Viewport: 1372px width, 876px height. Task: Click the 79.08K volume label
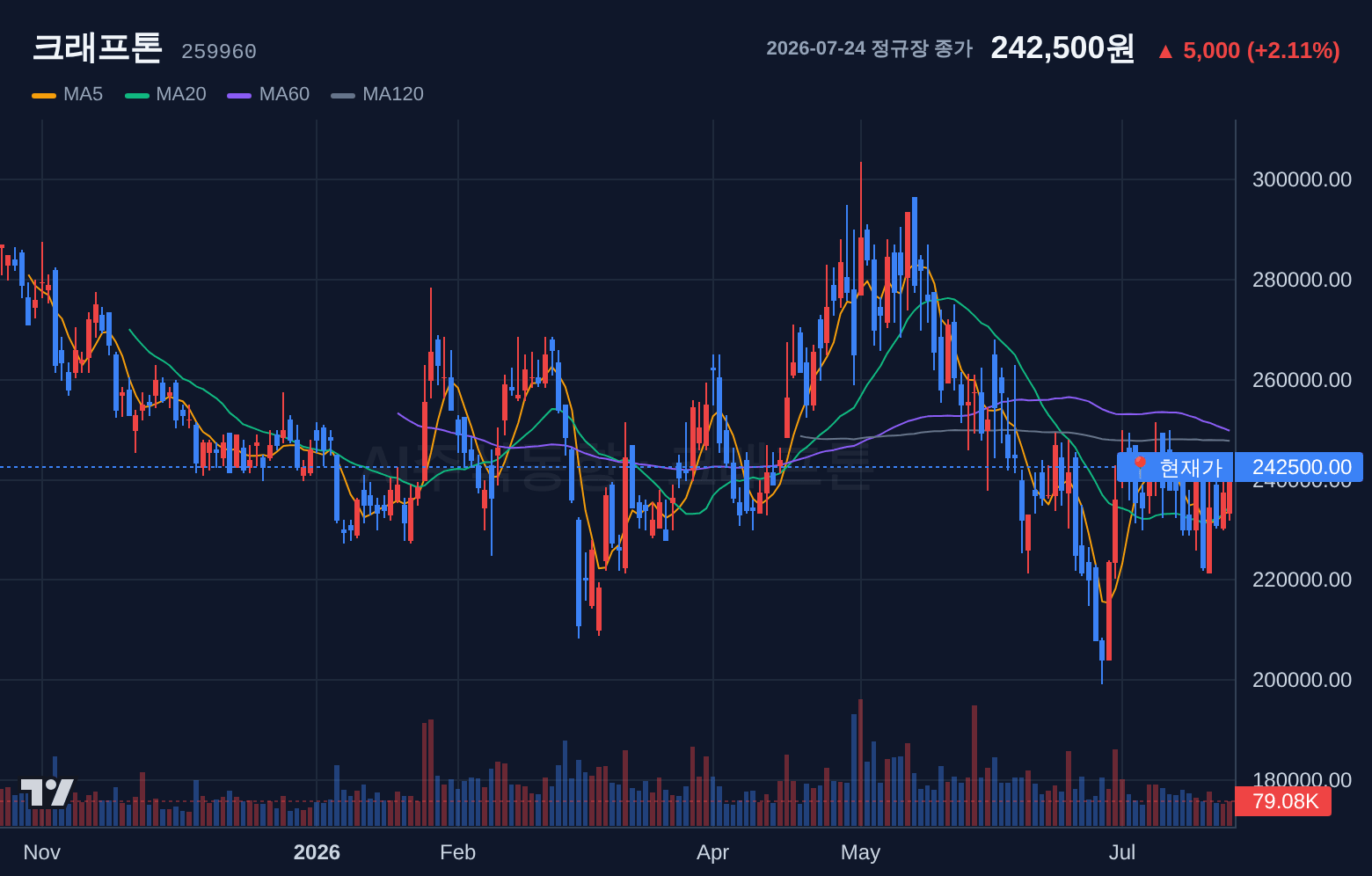(x=1283, y=801)
